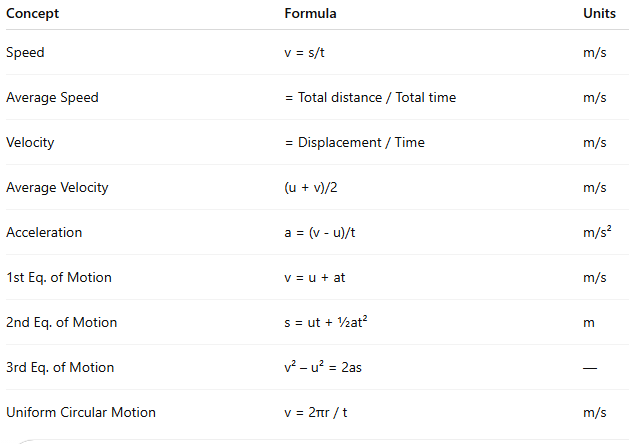Click the Formula column header
Viewport: 629px width, 444px height.
[x=310, y=14]
